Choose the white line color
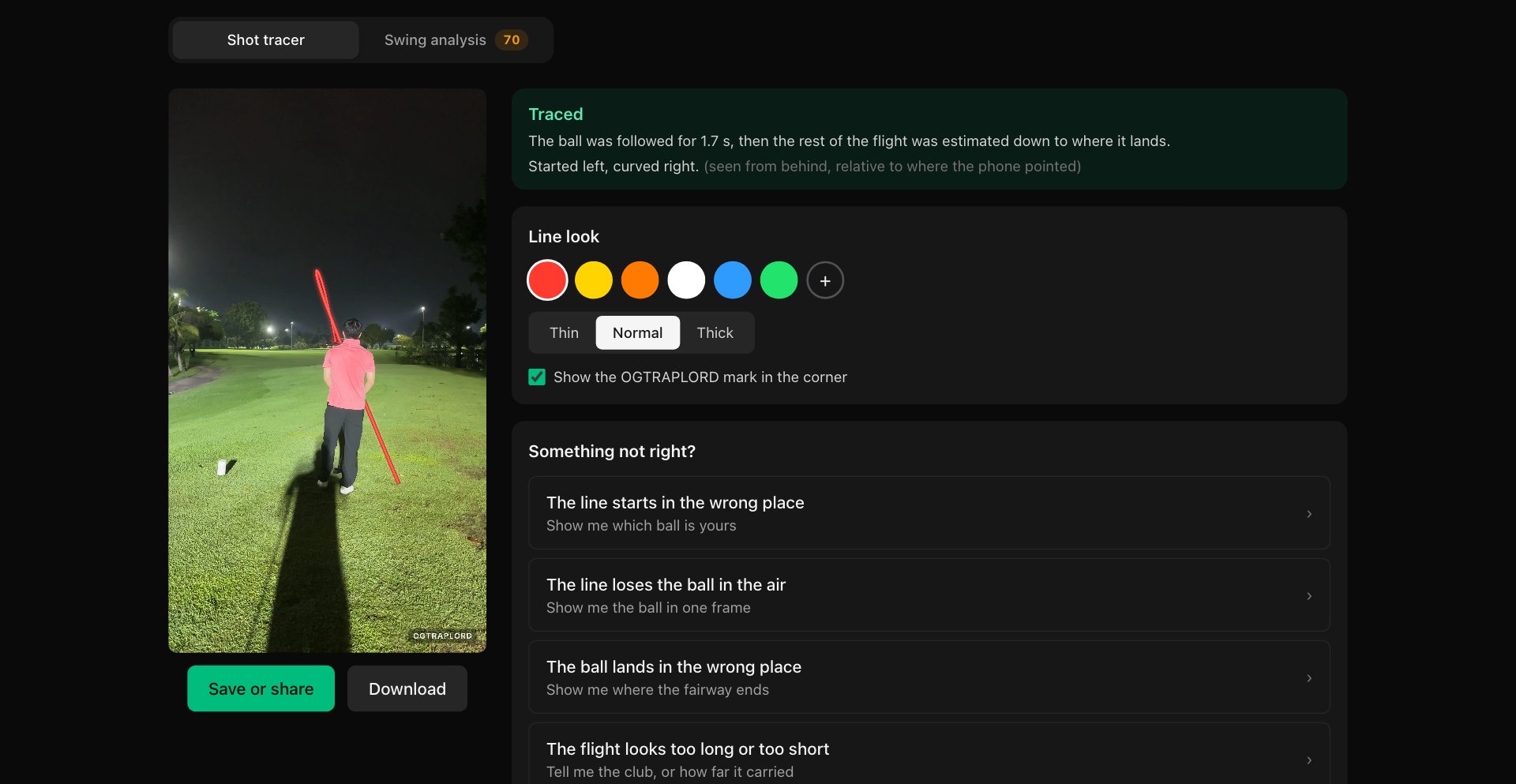Viewport: 1516px width, 784px height. (686, 280)
